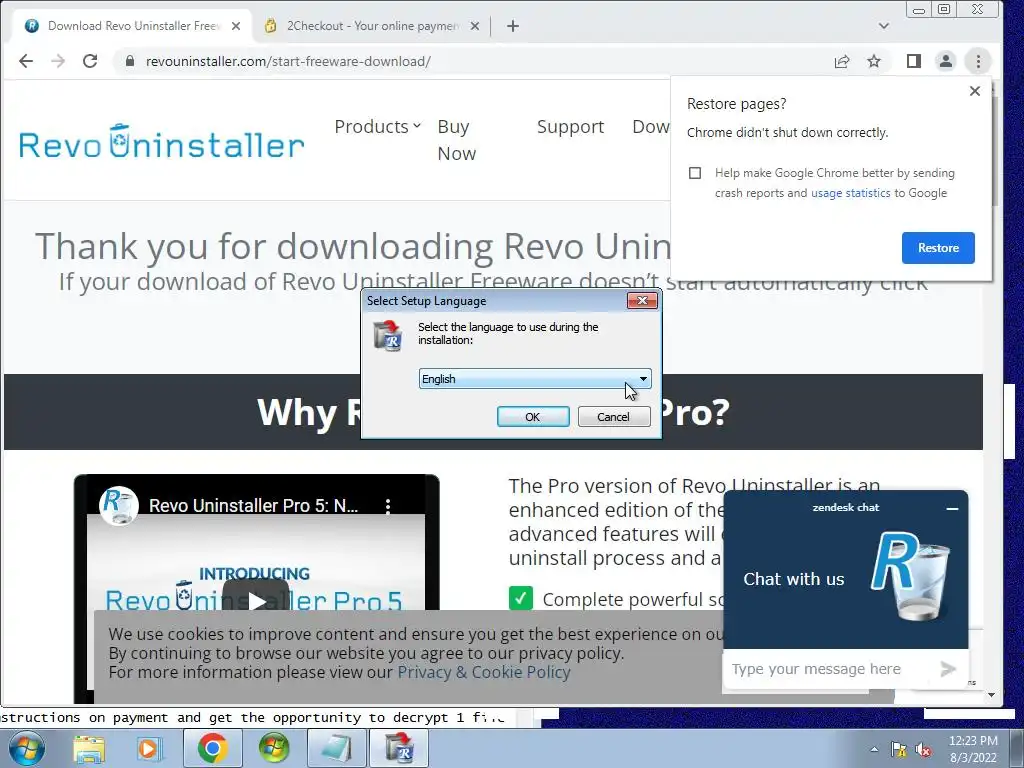Click the browser forward arrow
This screenshot has height=768, width=1024.
(x=58, y=61)
